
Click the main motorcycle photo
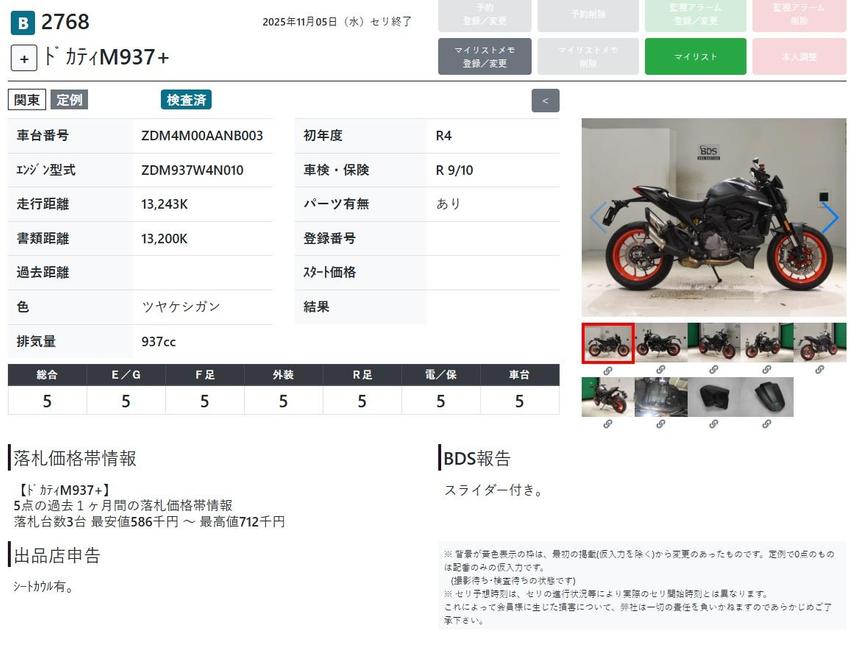tap(714, 217)
